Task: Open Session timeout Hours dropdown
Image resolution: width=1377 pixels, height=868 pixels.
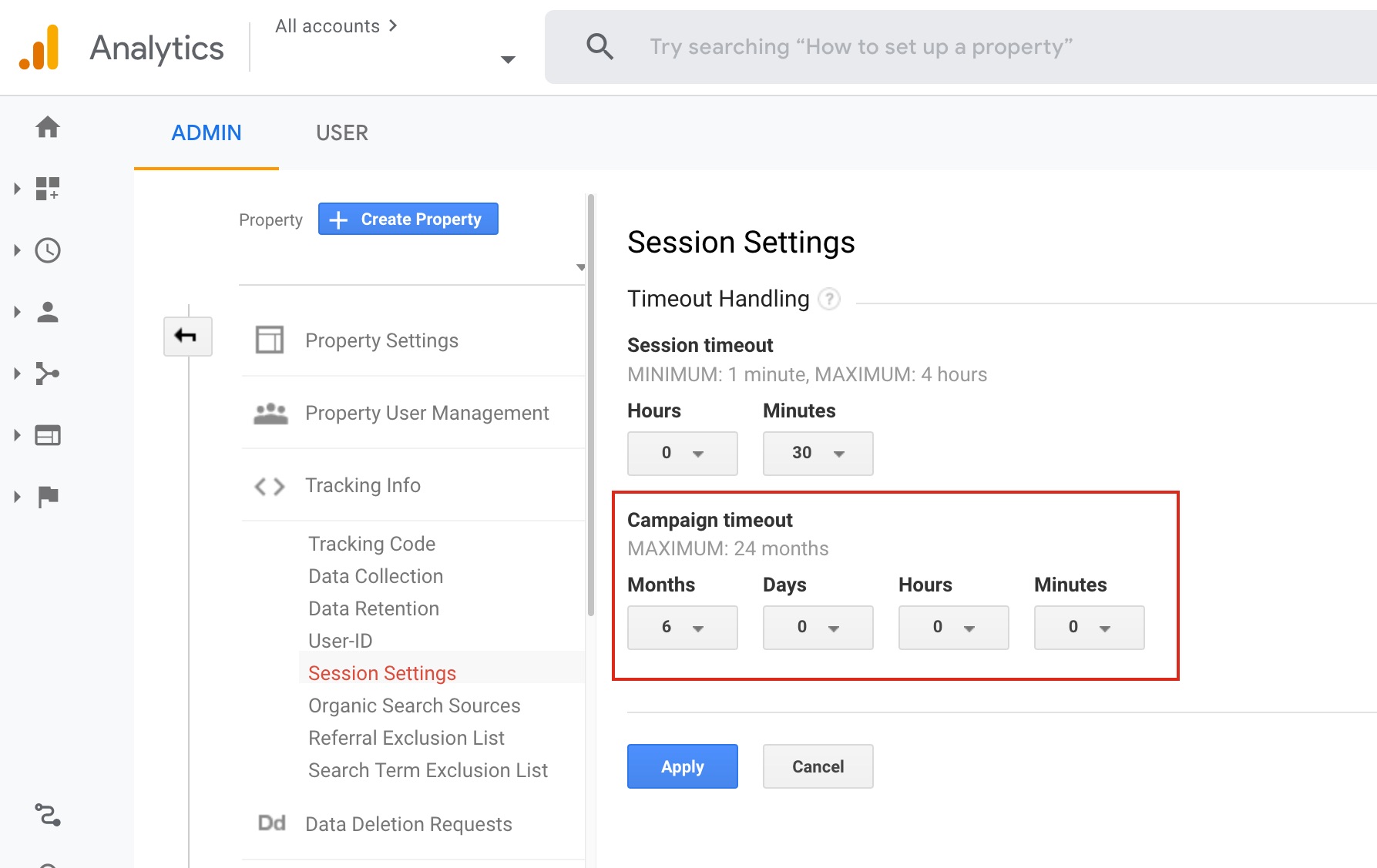Action: click(x=682, y=453)
